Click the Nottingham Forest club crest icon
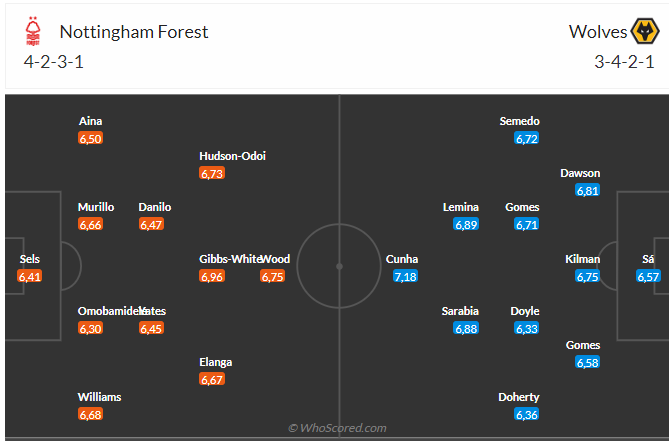This screenshot has width=669, height=441. tap(33, 33)
